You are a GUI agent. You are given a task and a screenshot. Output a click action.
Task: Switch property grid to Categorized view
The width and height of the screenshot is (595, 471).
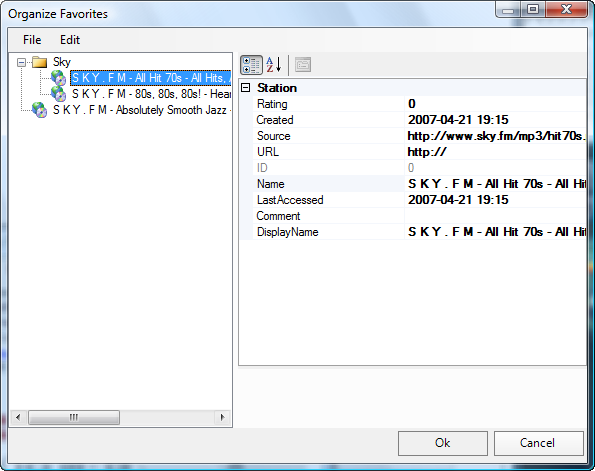pyautogui.click(x=251, y=65)
